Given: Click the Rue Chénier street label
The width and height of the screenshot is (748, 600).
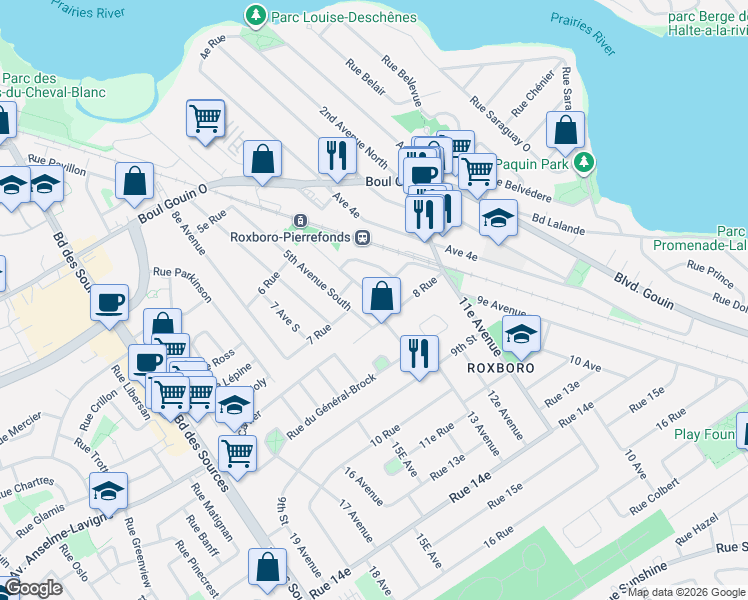Looking at the screenshot, I should pos(533,93).
